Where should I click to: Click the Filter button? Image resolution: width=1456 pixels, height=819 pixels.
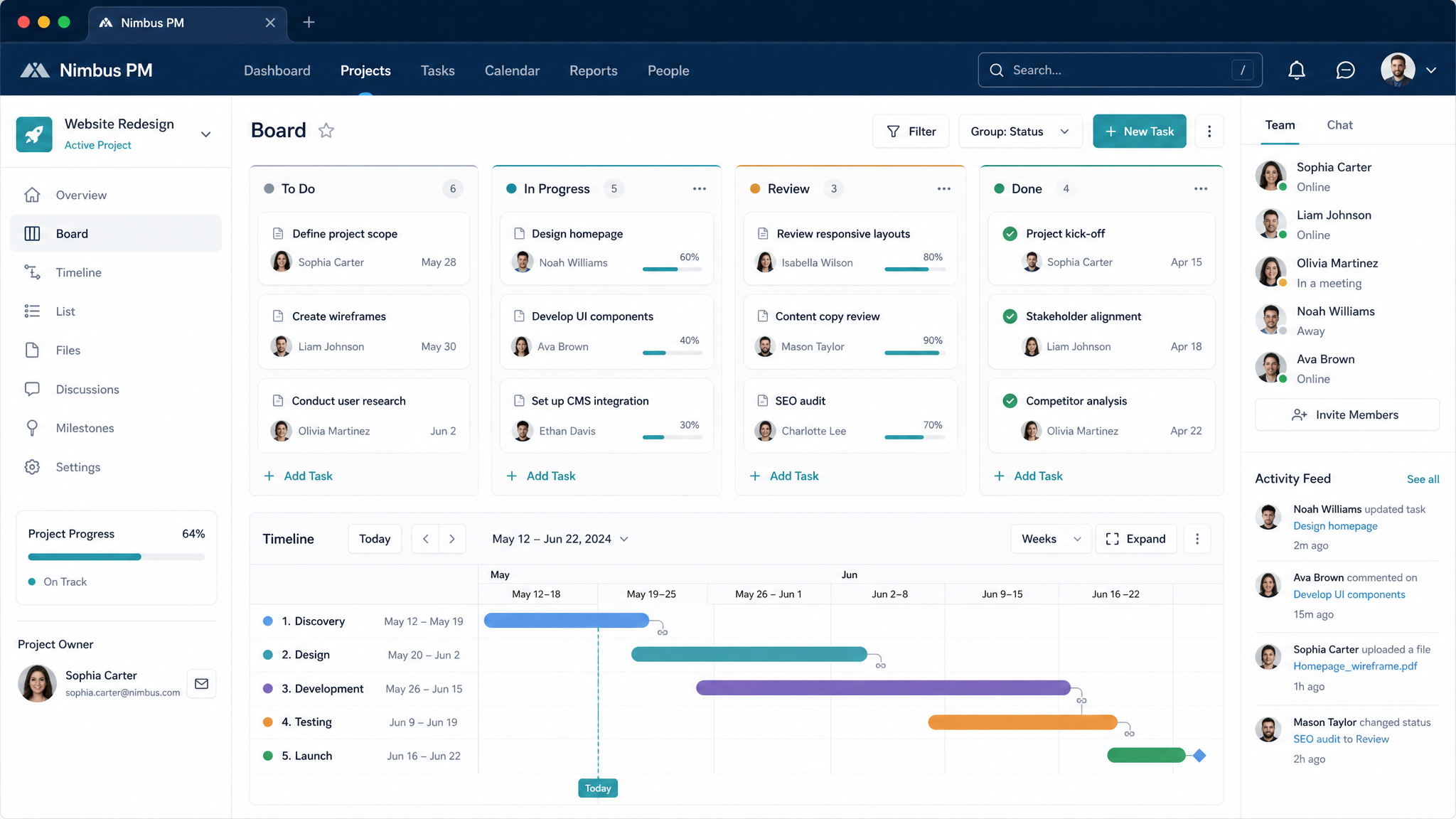point(911,132)
